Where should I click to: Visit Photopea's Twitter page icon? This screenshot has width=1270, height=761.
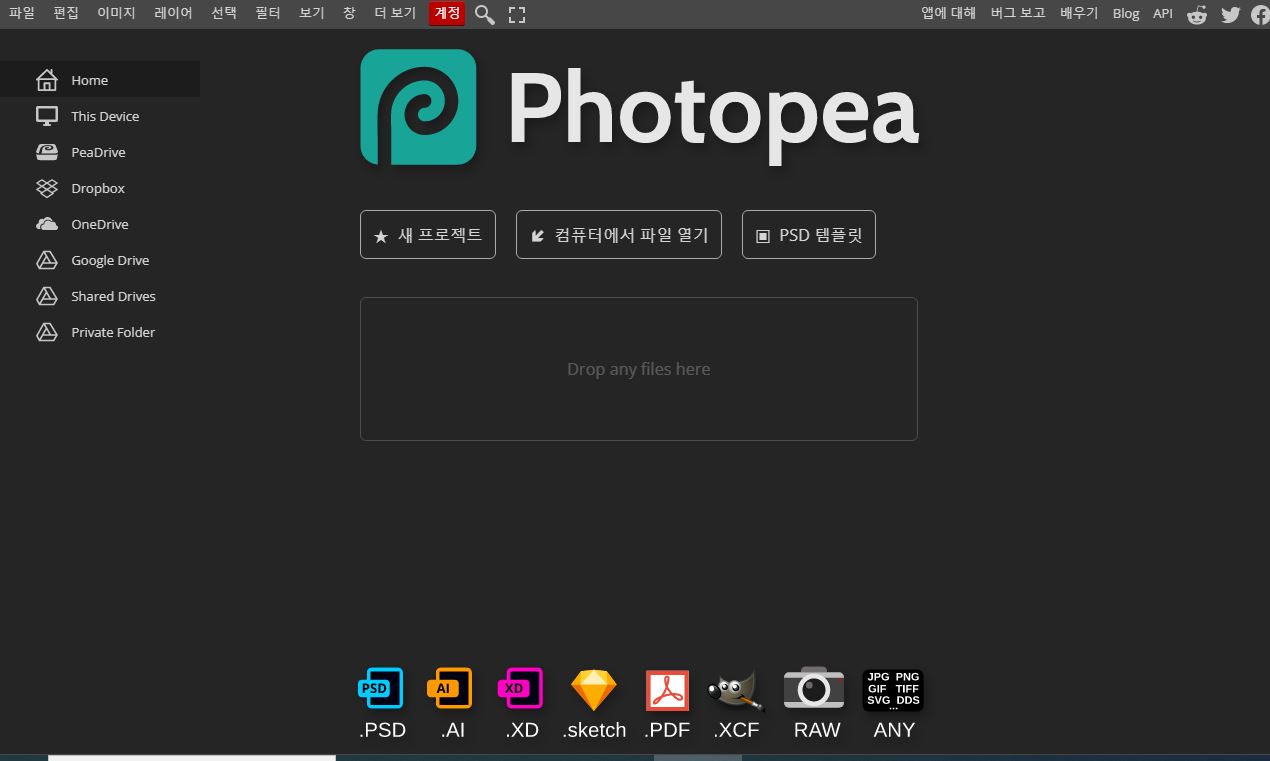tap(1230, 15)
